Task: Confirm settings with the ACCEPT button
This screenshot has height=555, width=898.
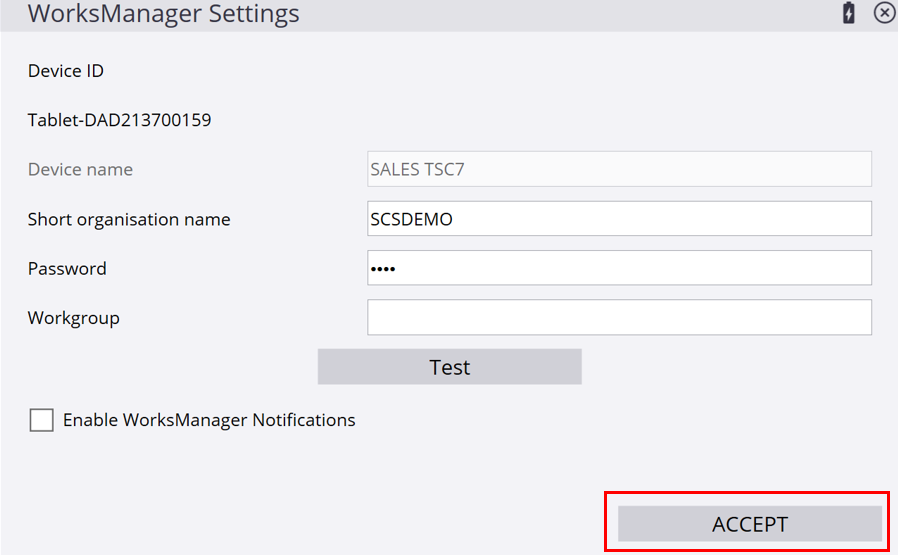Action: [750, 523]
